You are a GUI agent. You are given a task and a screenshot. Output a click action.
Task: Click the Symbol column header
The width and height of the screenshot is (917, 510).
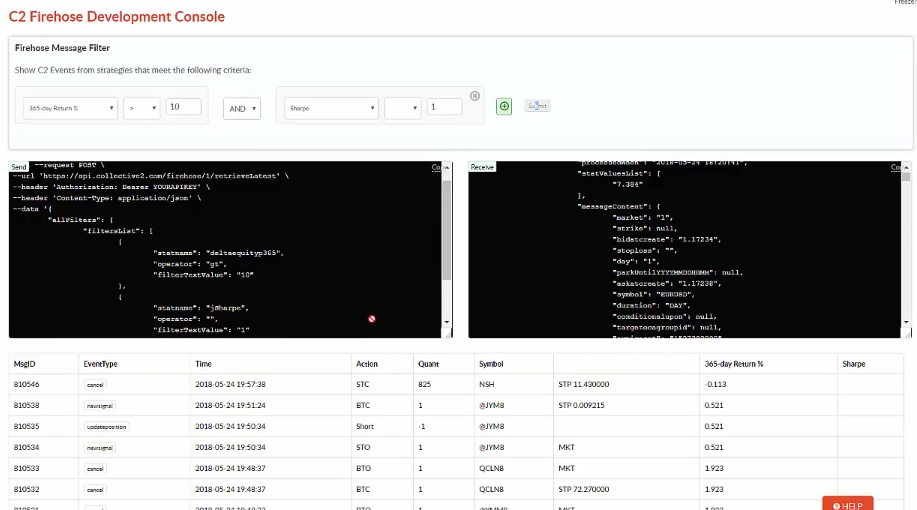coord(491,364)
